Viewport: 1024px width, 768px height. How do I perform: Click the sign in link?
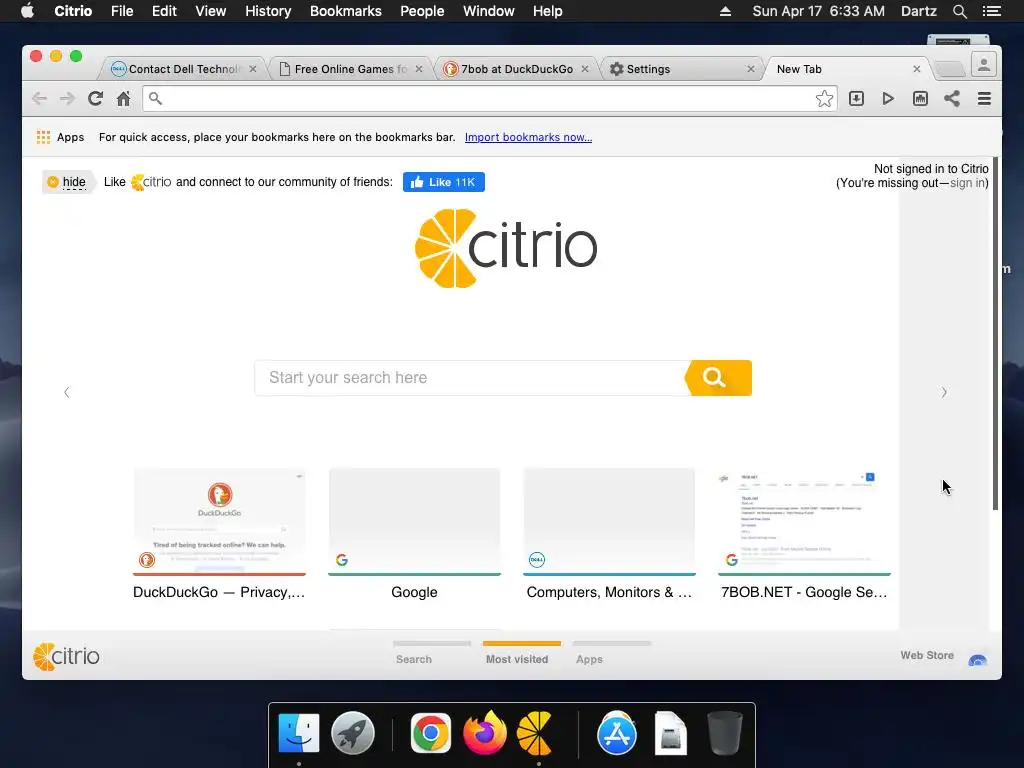click(967, 183)
